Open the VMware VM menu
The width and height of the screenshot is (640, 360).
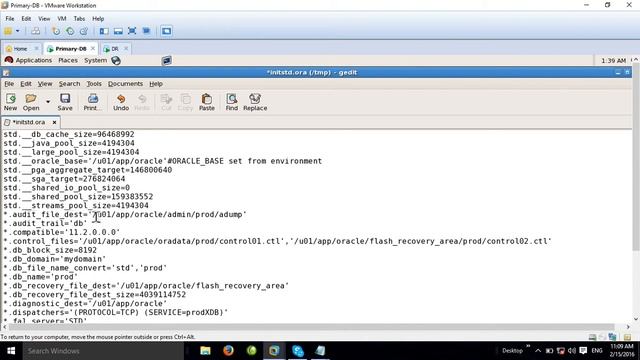point(62,19)
